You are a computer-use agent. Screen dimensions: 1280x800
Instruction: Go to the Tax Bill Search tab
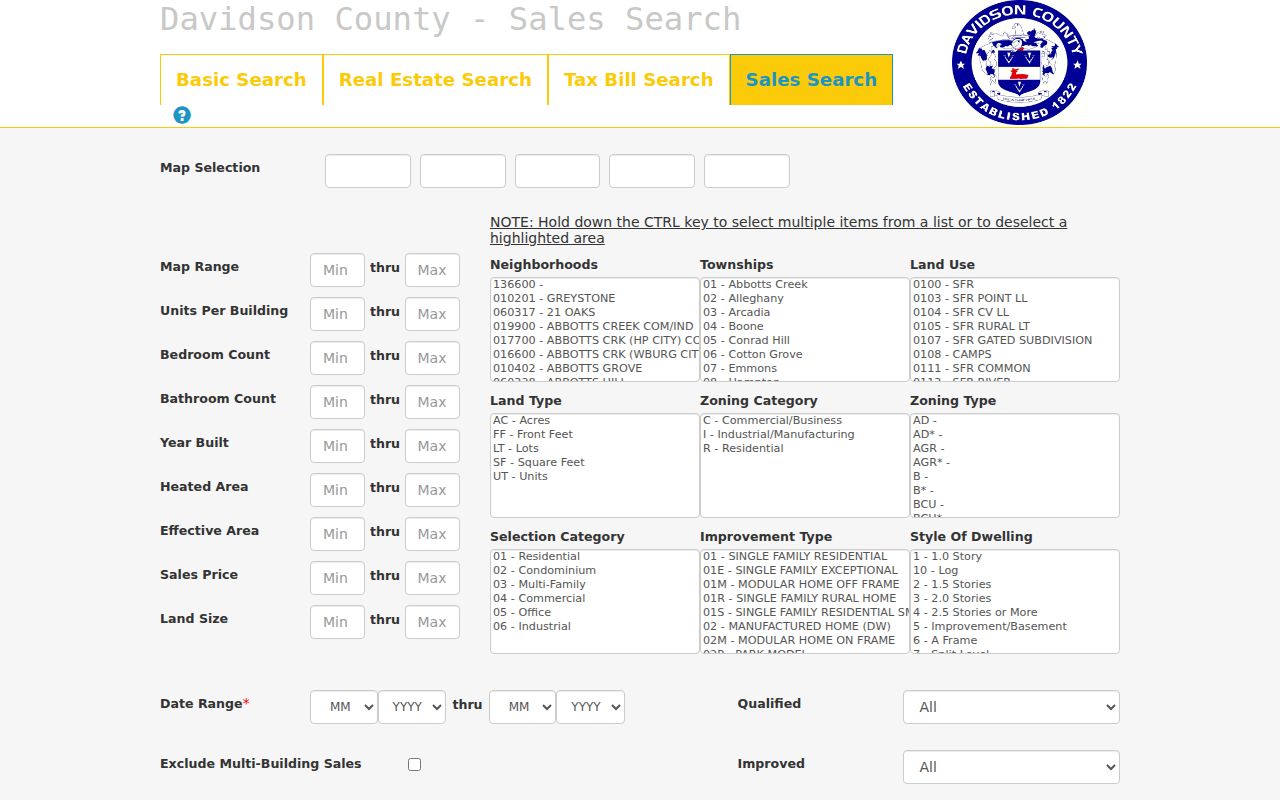tap(638, 80)
